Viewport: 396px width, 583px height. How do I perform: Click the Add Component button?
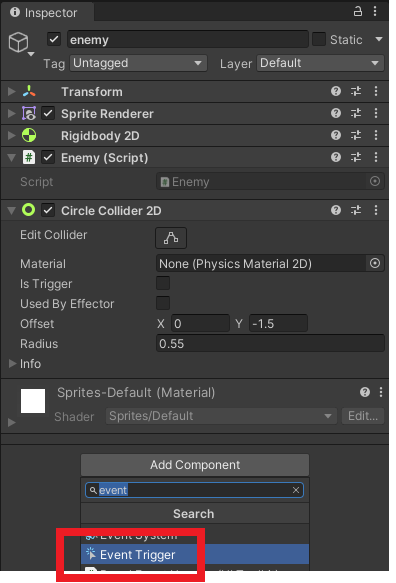(195, 465)
